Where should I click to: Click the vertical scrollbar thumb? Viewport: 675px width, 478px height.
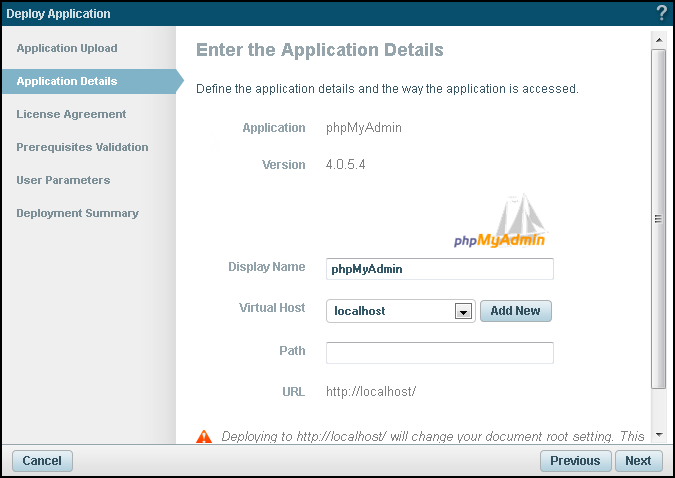coord(658,218)
